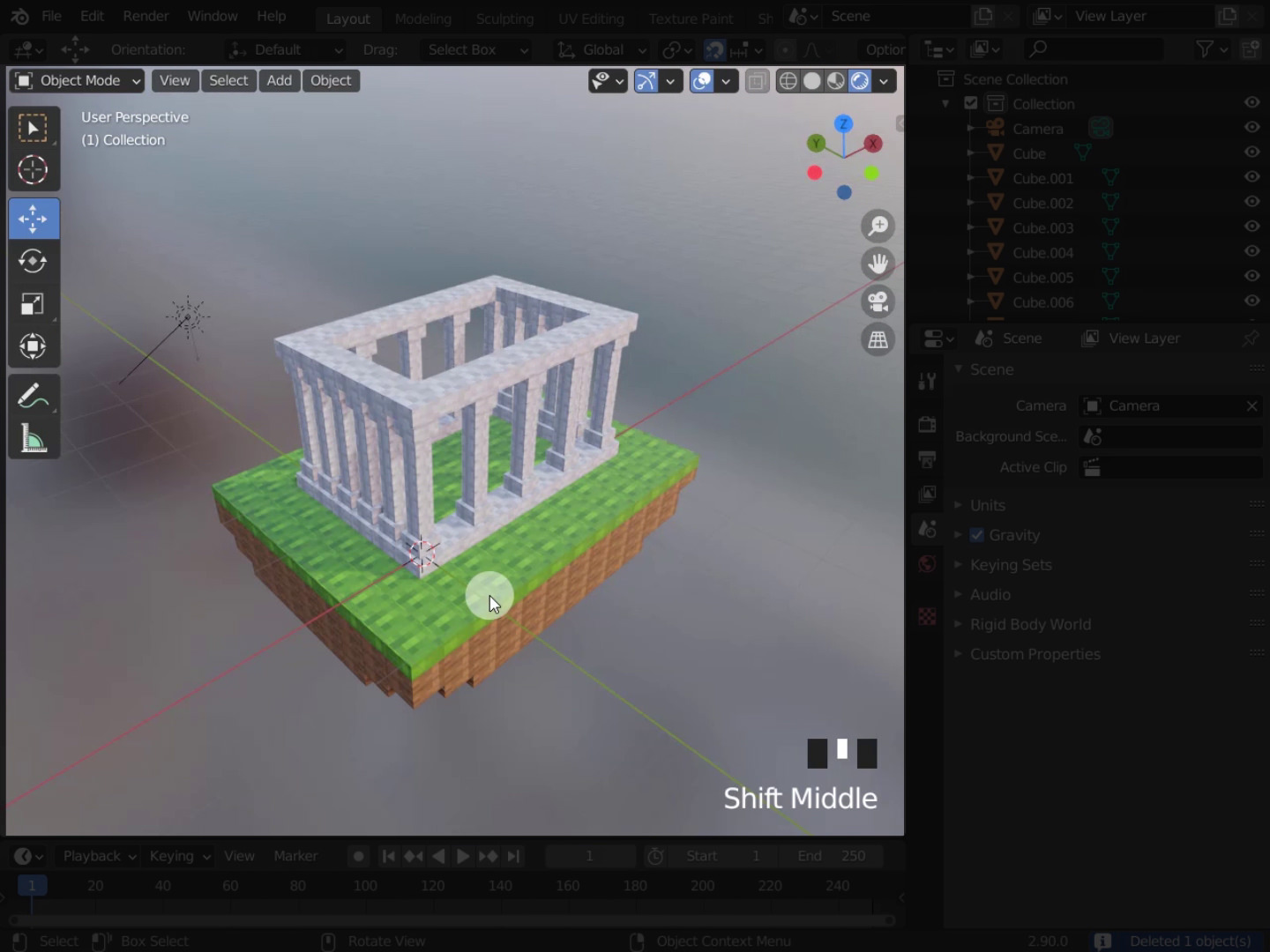Click the End frame field
Viewport: 1270px width, 952px height.
click(x=831, y=856)
